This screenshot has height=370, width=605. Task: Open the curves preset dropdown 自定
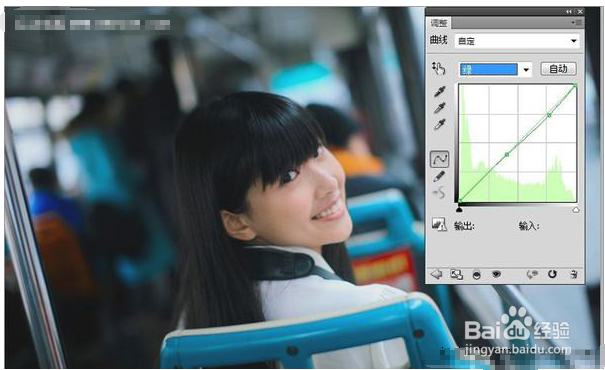[517, 41]
